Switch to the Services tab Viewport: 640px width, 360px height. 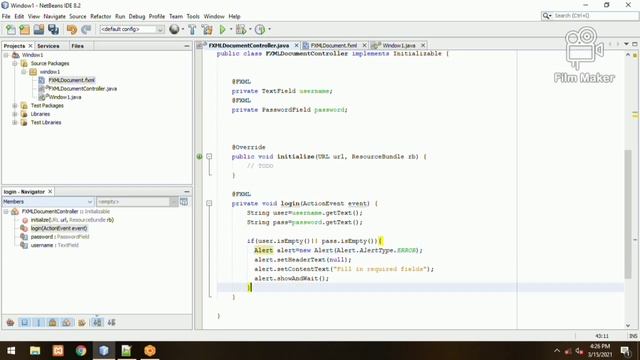tap(48, 46)
